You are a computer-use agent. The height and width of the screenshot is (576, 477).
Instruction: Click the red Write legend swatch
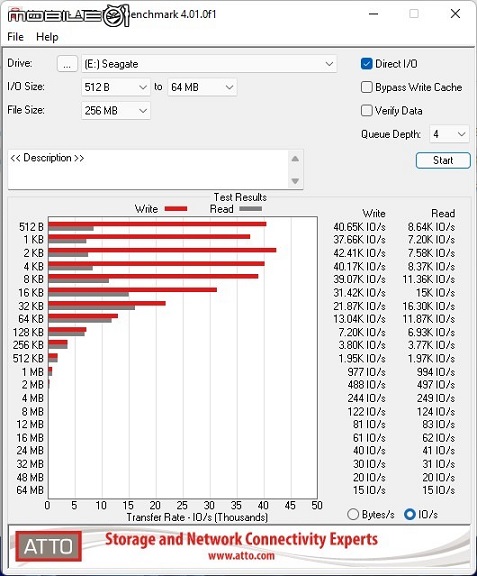(176, 209)
